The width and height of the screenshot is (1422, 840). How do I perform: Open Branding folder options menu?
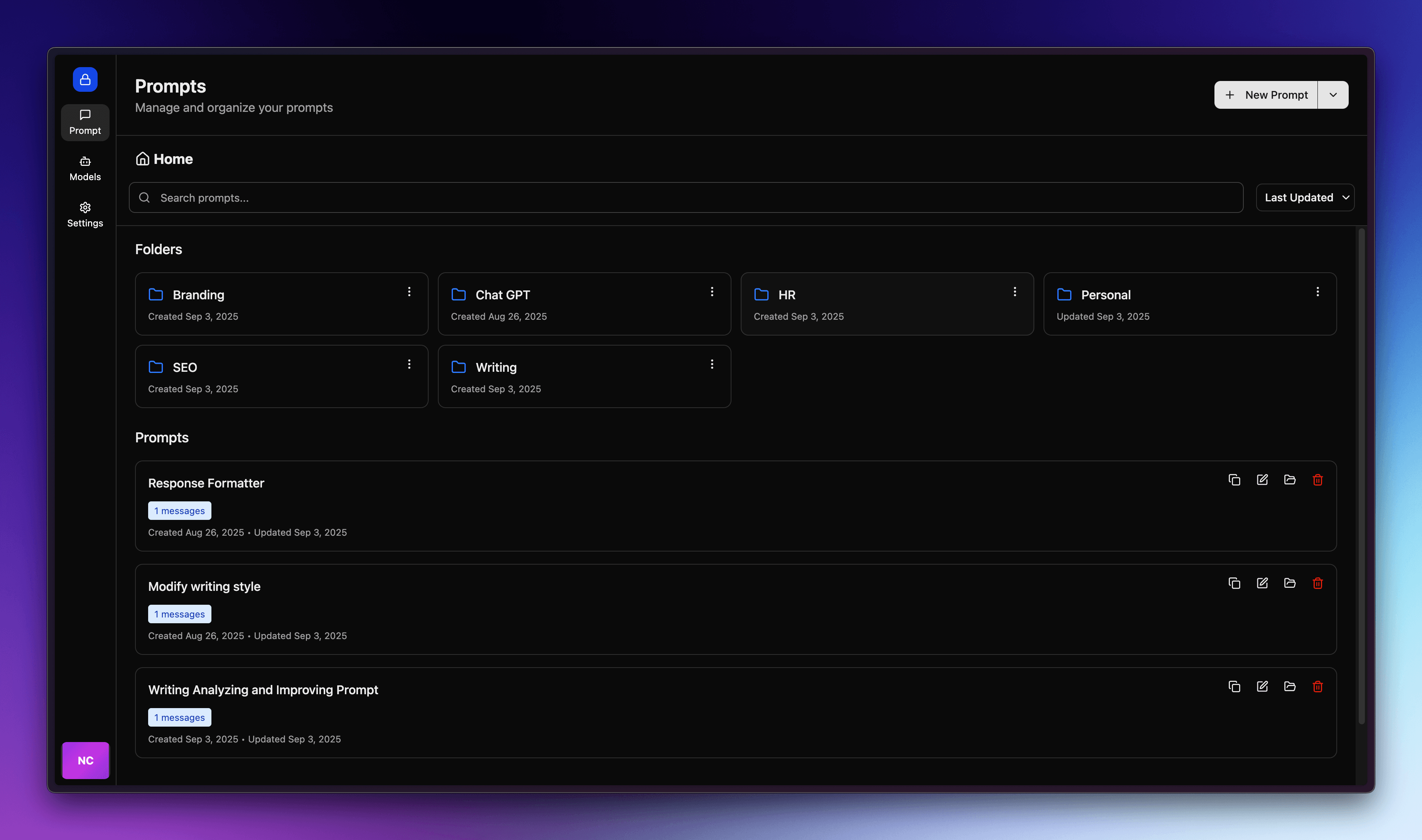409,292
